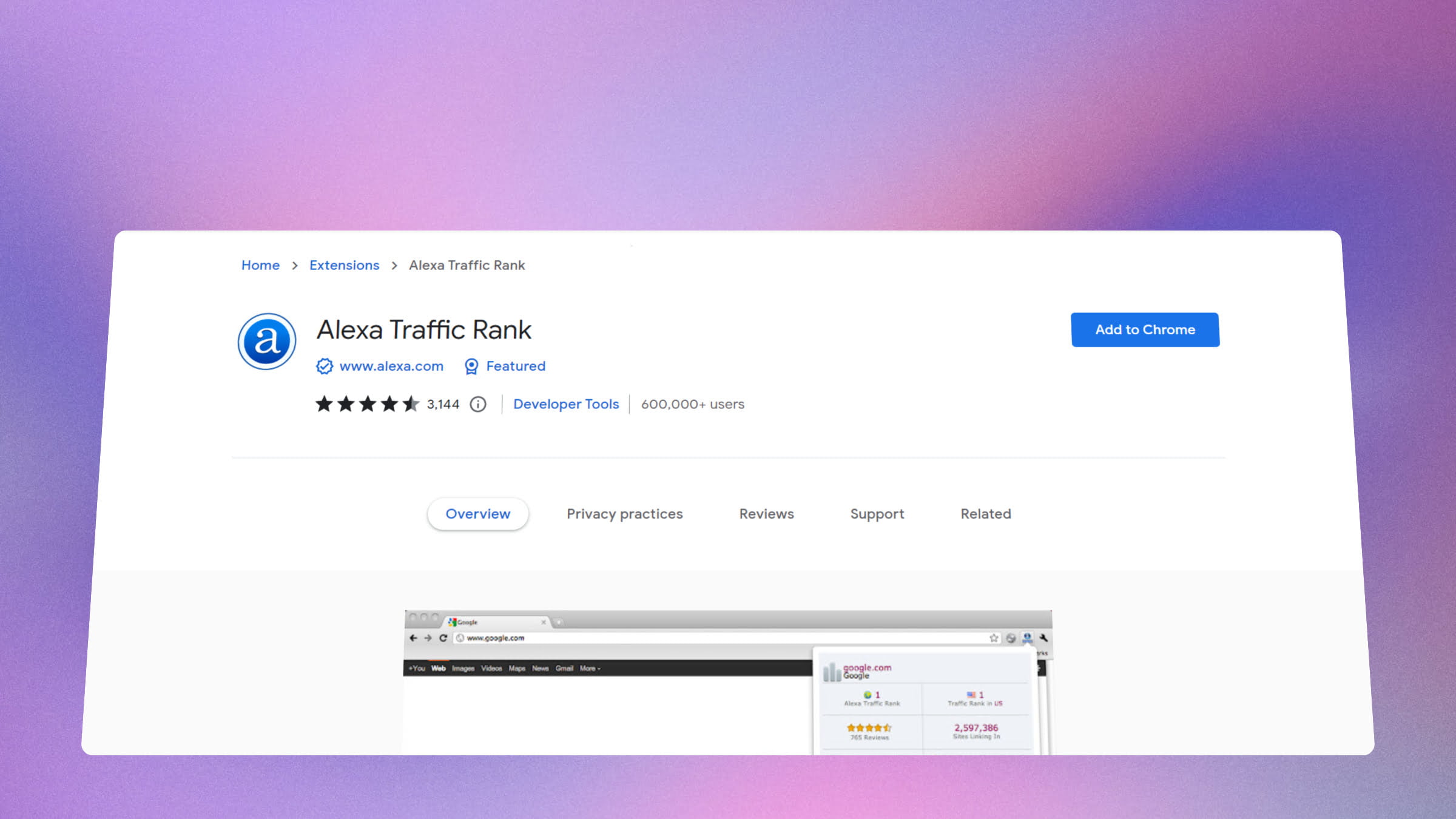1456x819 pixels.
Task: Click the verified publisher shield icon
Action: pos(323,365)
